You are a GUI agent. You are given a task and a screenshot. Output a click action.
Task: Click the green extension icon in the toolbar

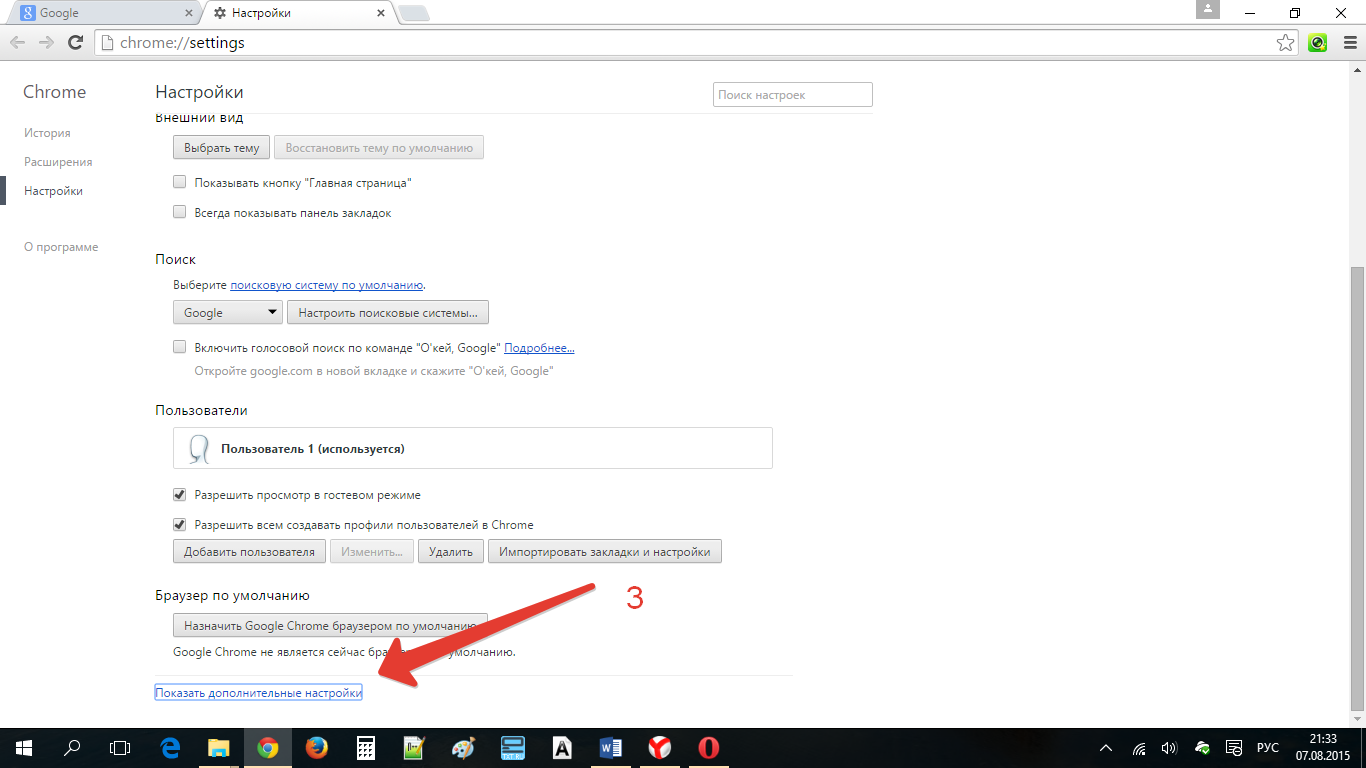(1318, 43)
